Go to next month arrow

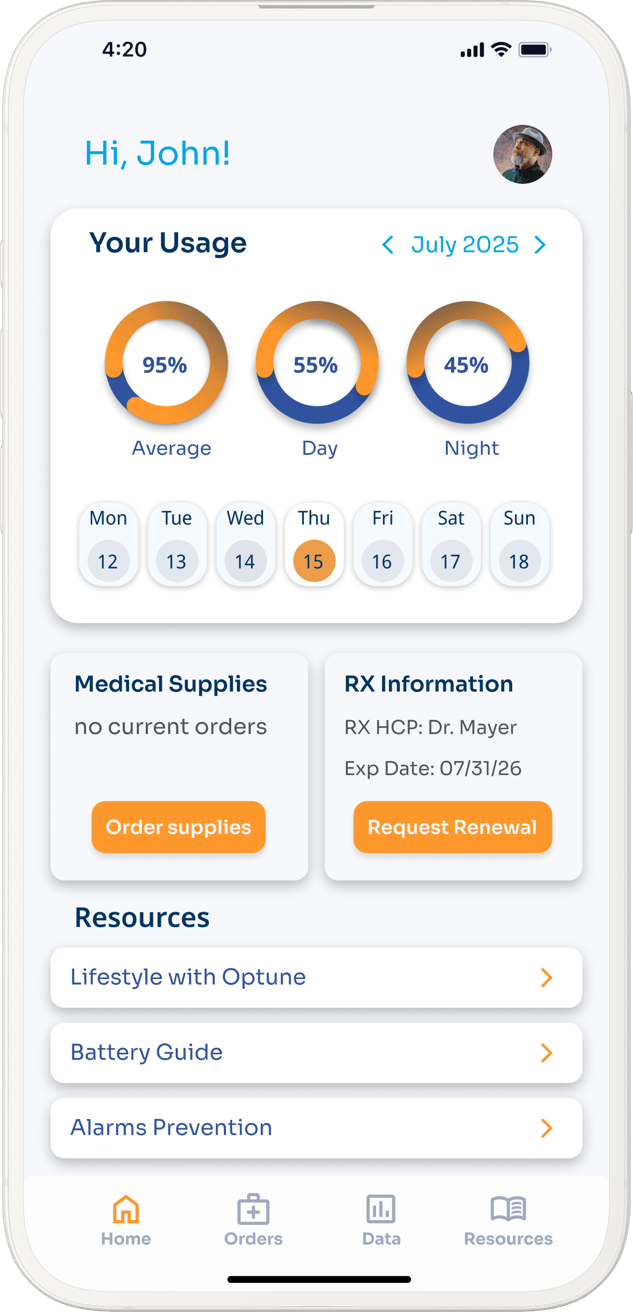pos(540,245)
